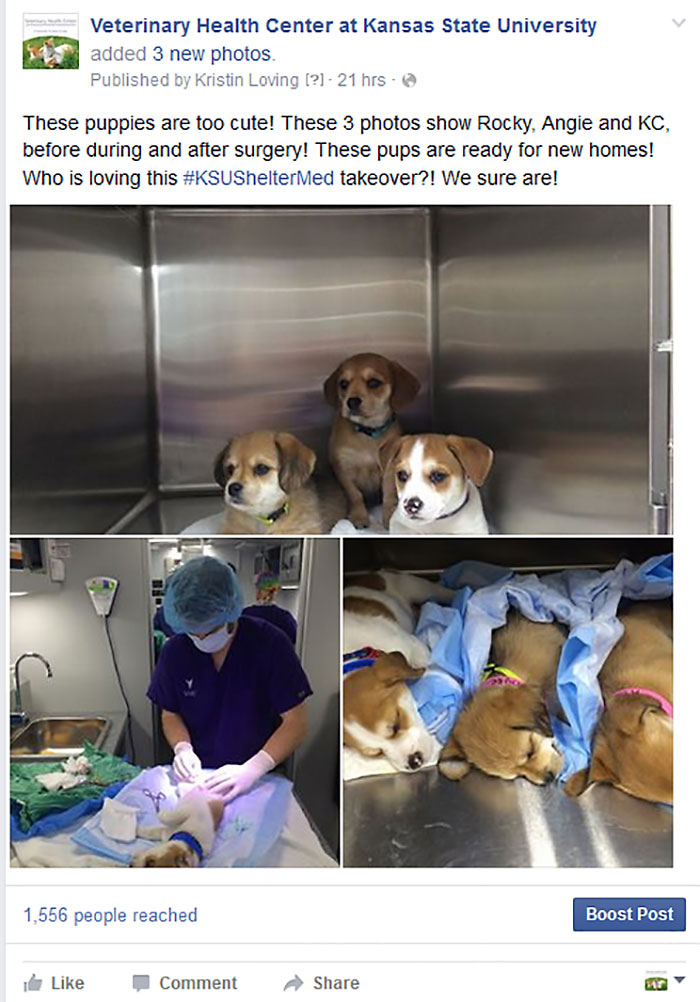
Task: Open the 'post as page' identity selector dropdown
Action: (665, 982)
